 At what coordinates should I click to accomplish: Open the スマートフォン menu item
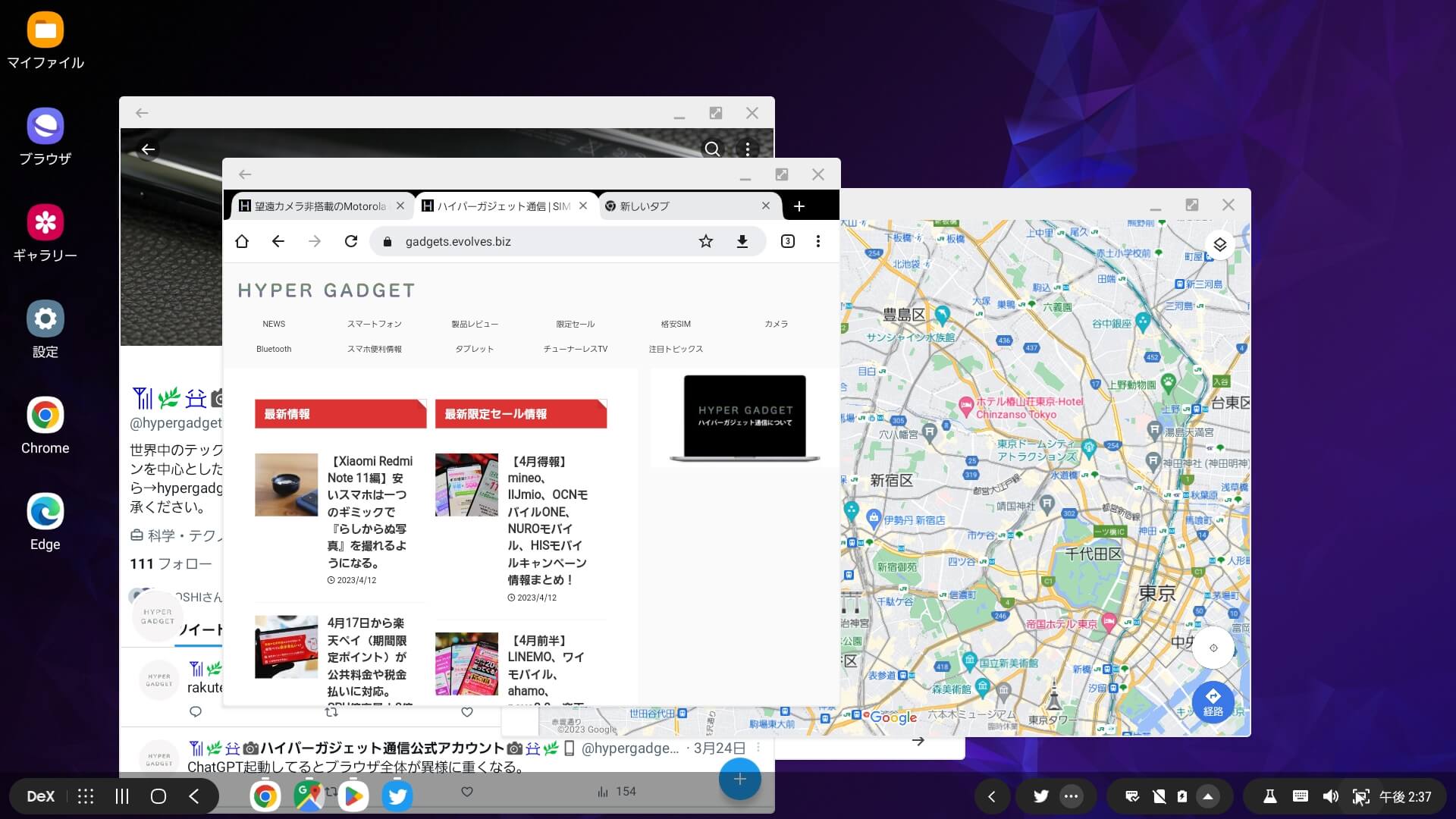(x=375, y=324)
